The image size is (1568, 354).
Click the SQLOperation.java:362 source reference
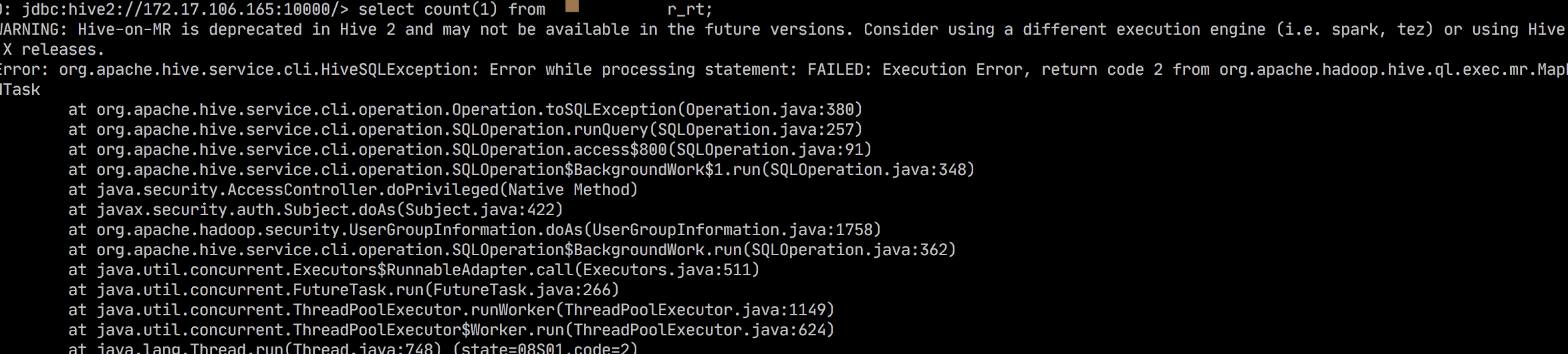854,250
